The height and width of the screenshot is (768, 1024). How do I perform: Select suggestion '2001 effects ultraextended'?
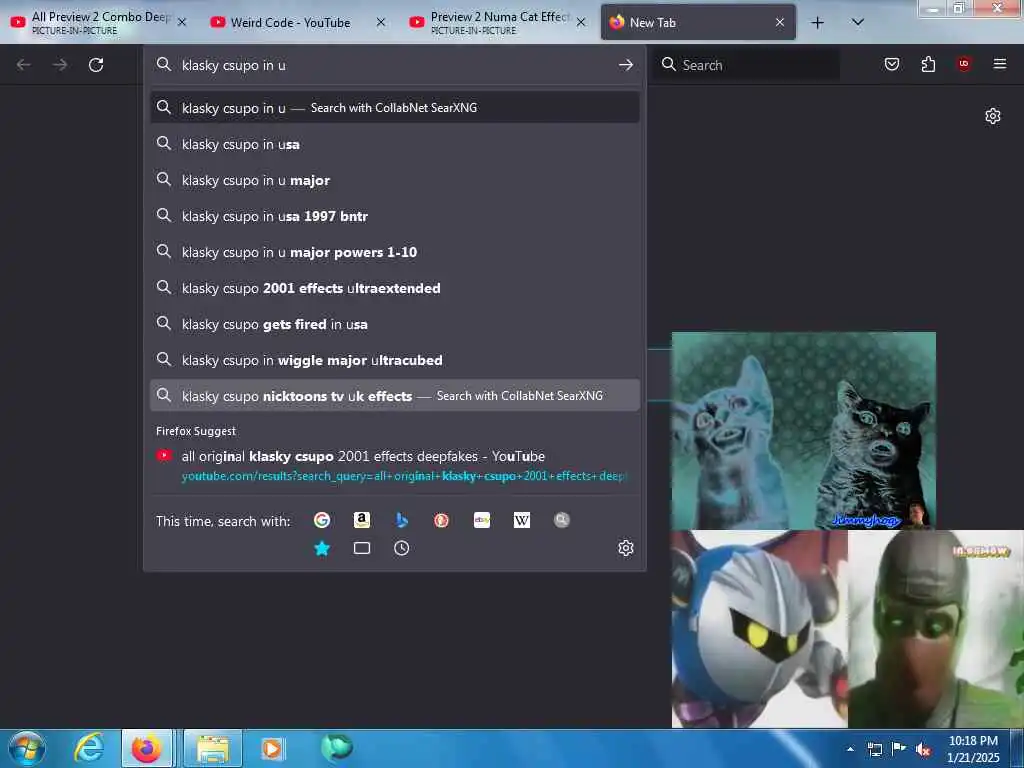click(x=394, y=287)
